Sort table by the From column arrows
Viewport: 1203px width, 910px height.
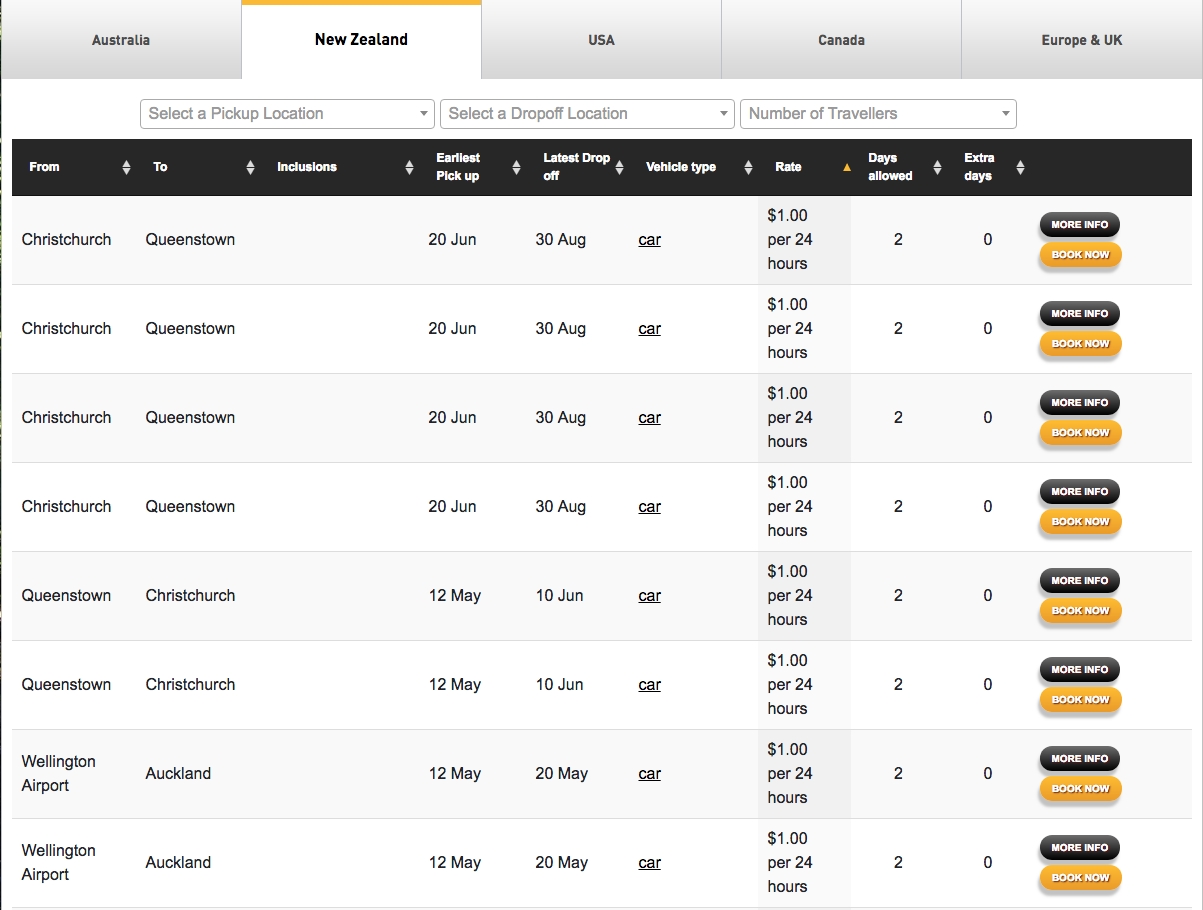tap(126, 167)
